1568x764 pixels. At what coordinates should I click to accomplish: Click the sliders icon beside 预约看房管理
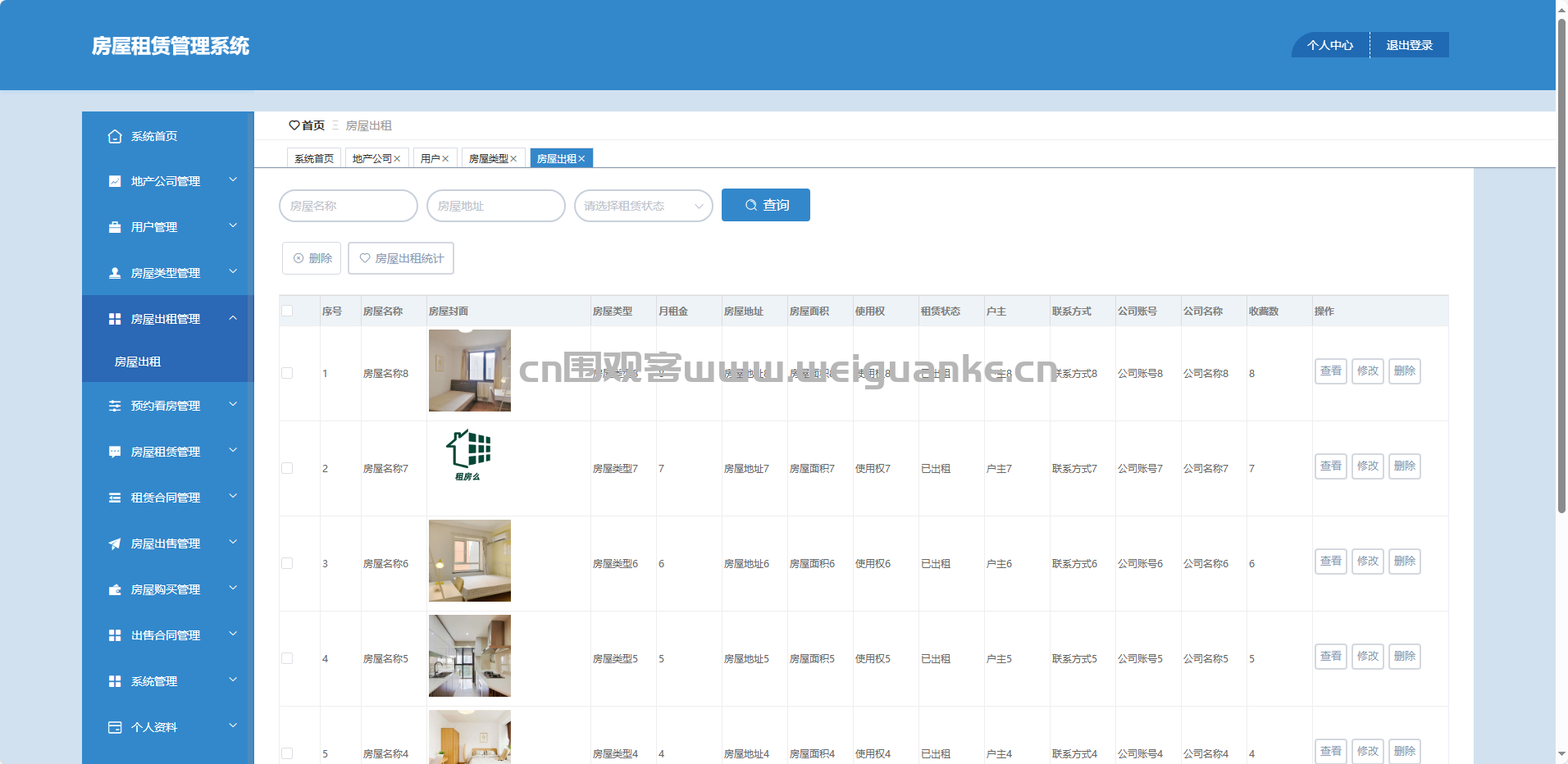coord(115,406)
